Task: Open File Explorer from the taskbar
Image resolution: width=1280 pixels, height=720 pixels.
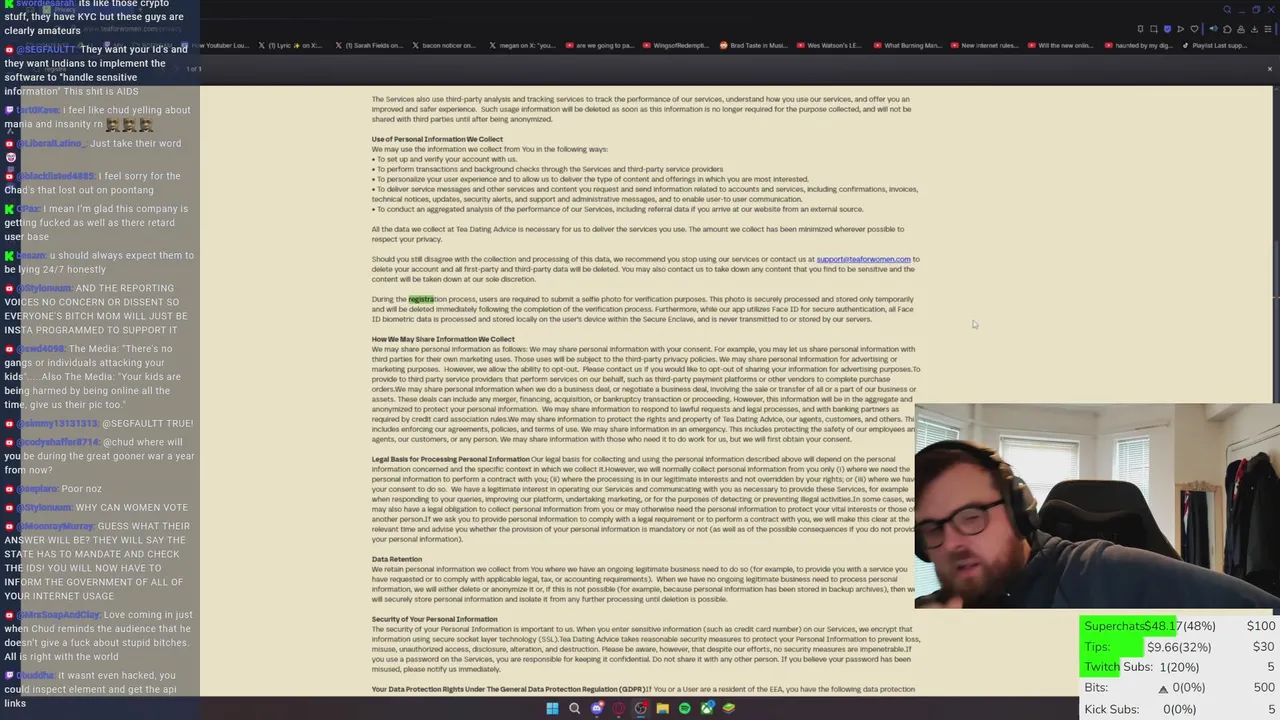Action: click(662, 708)
